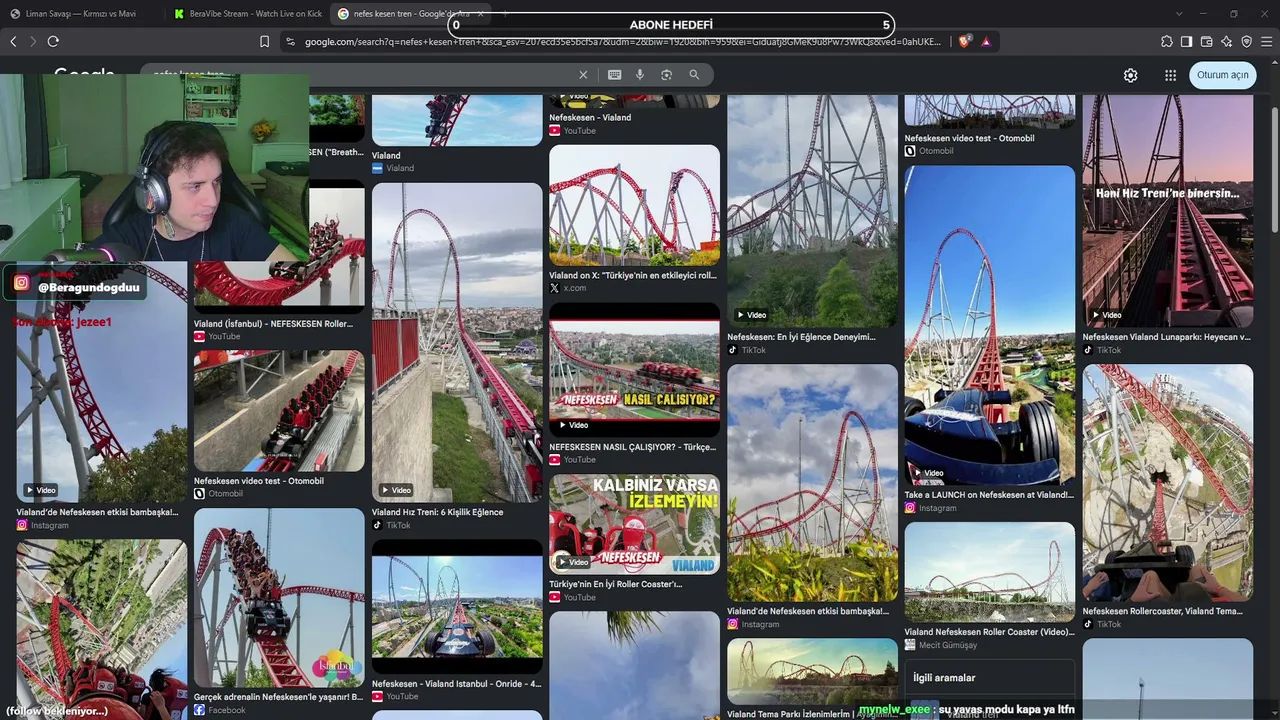Reload the current page
Image resolution: width=1280 pixels, height=720 pixels.
tap(53, 41)
